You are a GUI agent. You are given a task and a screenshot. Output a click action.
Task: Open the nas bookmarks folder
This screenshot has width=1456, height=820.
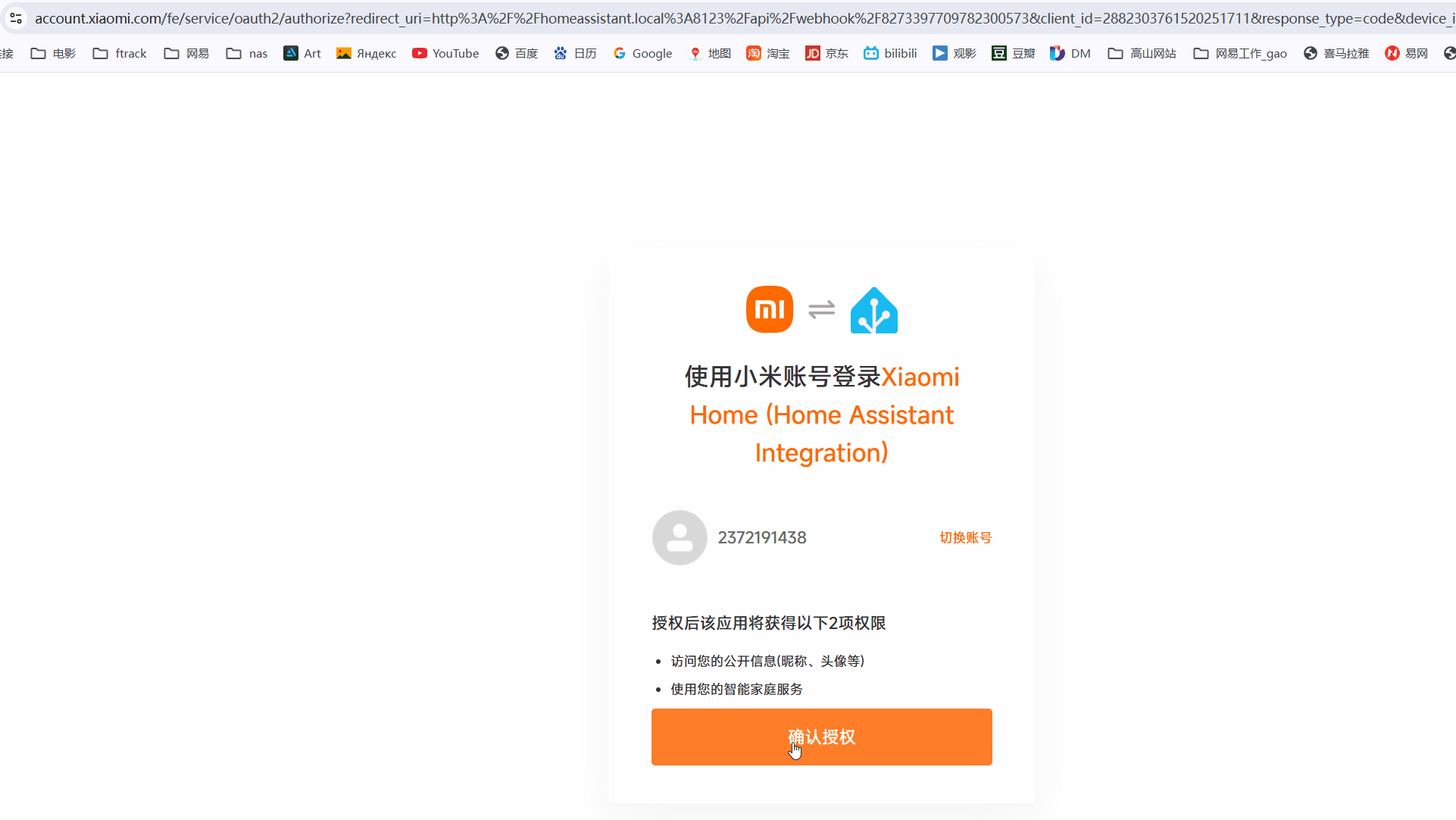coord(247,53)
